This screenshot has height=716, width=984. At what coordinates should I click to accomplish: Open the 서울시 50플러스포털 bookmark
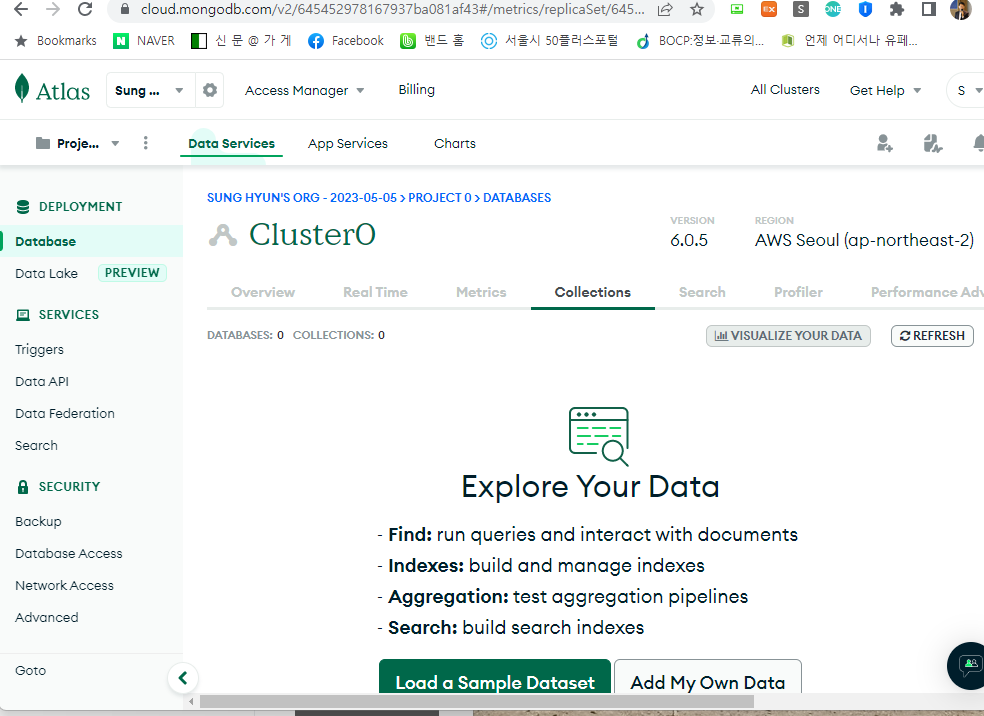549,41
